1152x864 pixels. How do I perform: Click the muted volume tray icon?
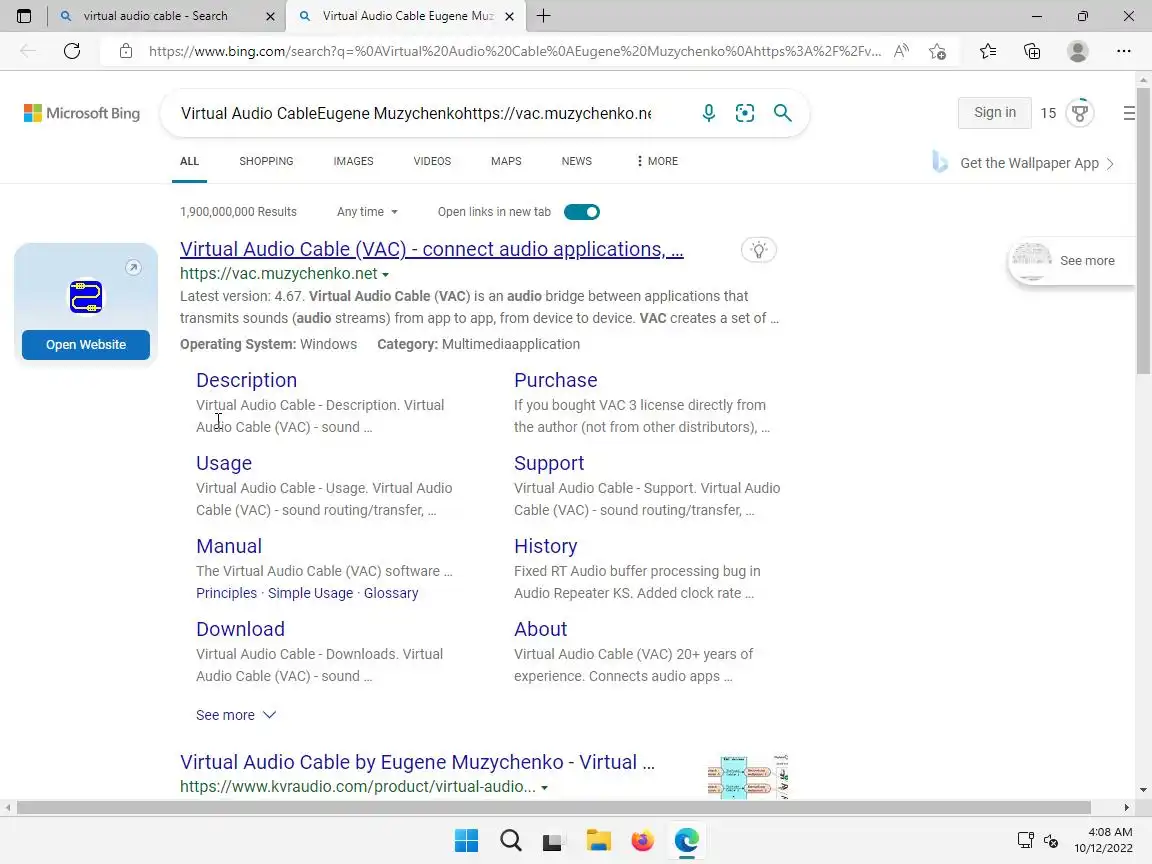point(1051,840)
